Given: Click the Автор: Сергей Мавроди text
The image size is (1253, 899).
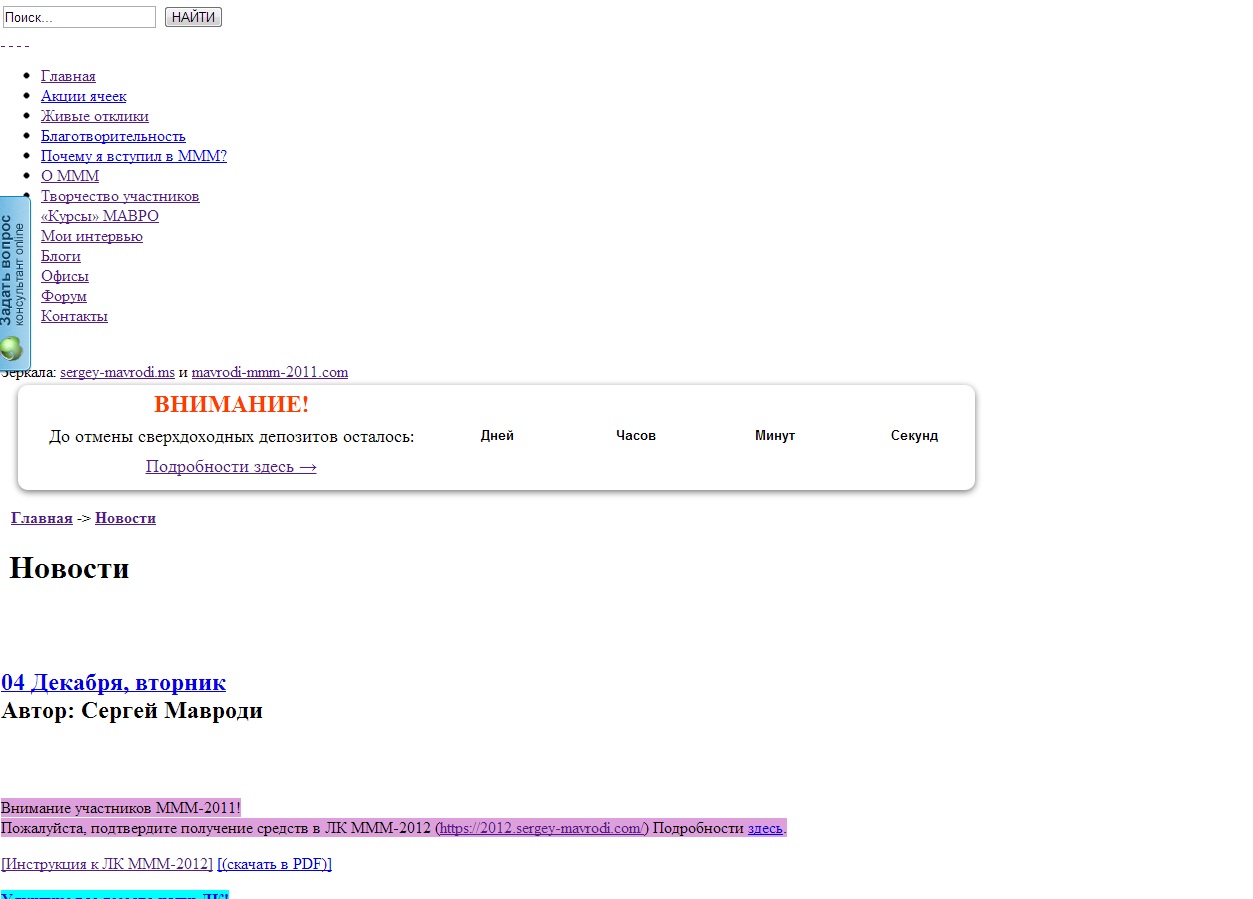Looking at the screenshot, I should [x=132, y=711].
